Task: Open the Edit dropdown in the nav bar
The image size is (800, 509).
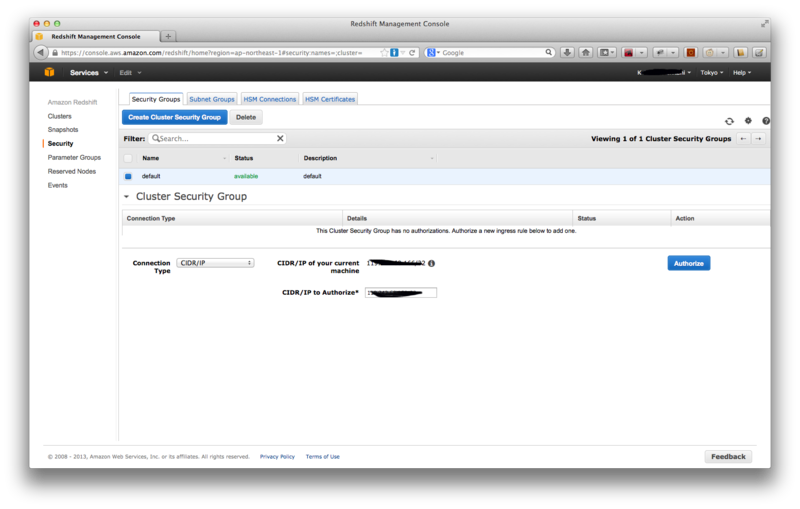Action: pyautogui.click(x=130, y=72)
